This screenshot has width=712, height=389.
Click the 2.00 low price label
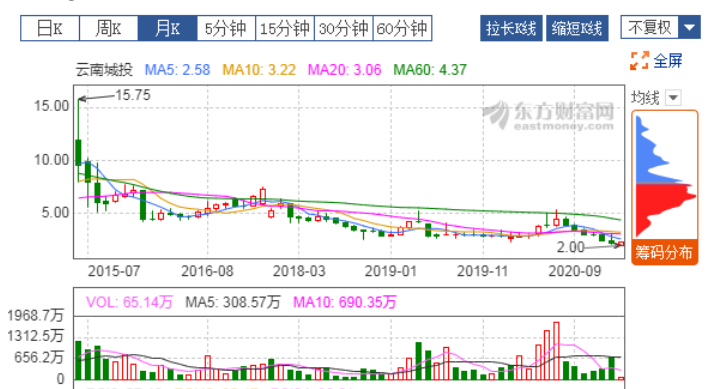570,247
